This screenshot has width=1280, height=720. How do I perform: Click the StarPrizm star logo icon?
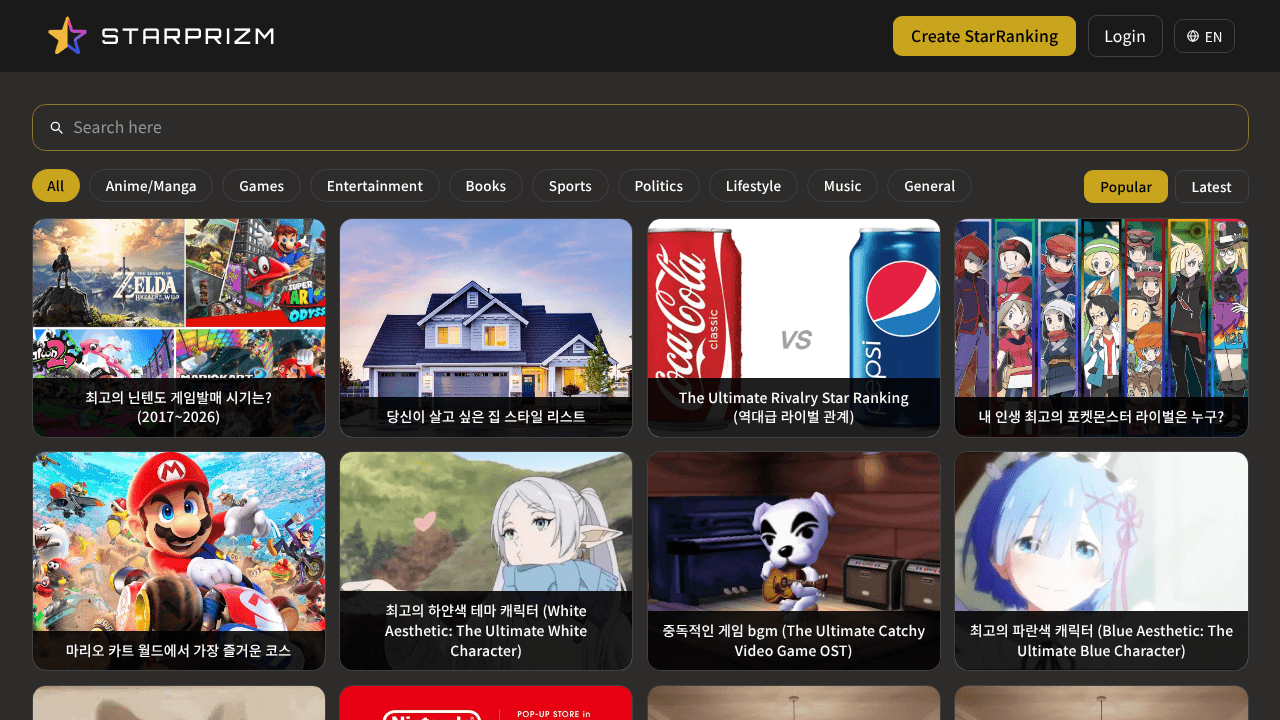pos(67,36)
